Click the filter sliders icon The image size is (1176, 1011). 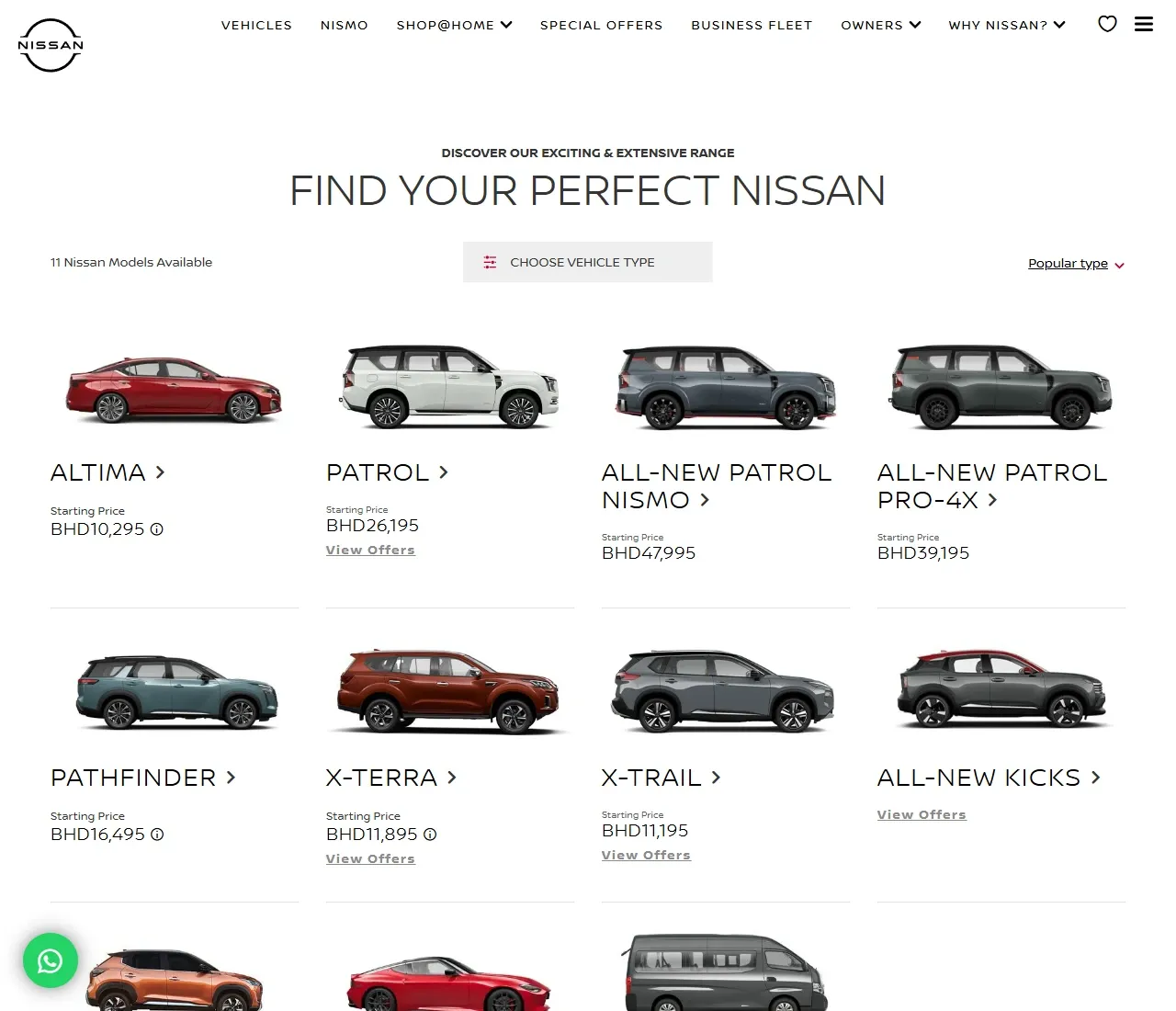point(490,262)
